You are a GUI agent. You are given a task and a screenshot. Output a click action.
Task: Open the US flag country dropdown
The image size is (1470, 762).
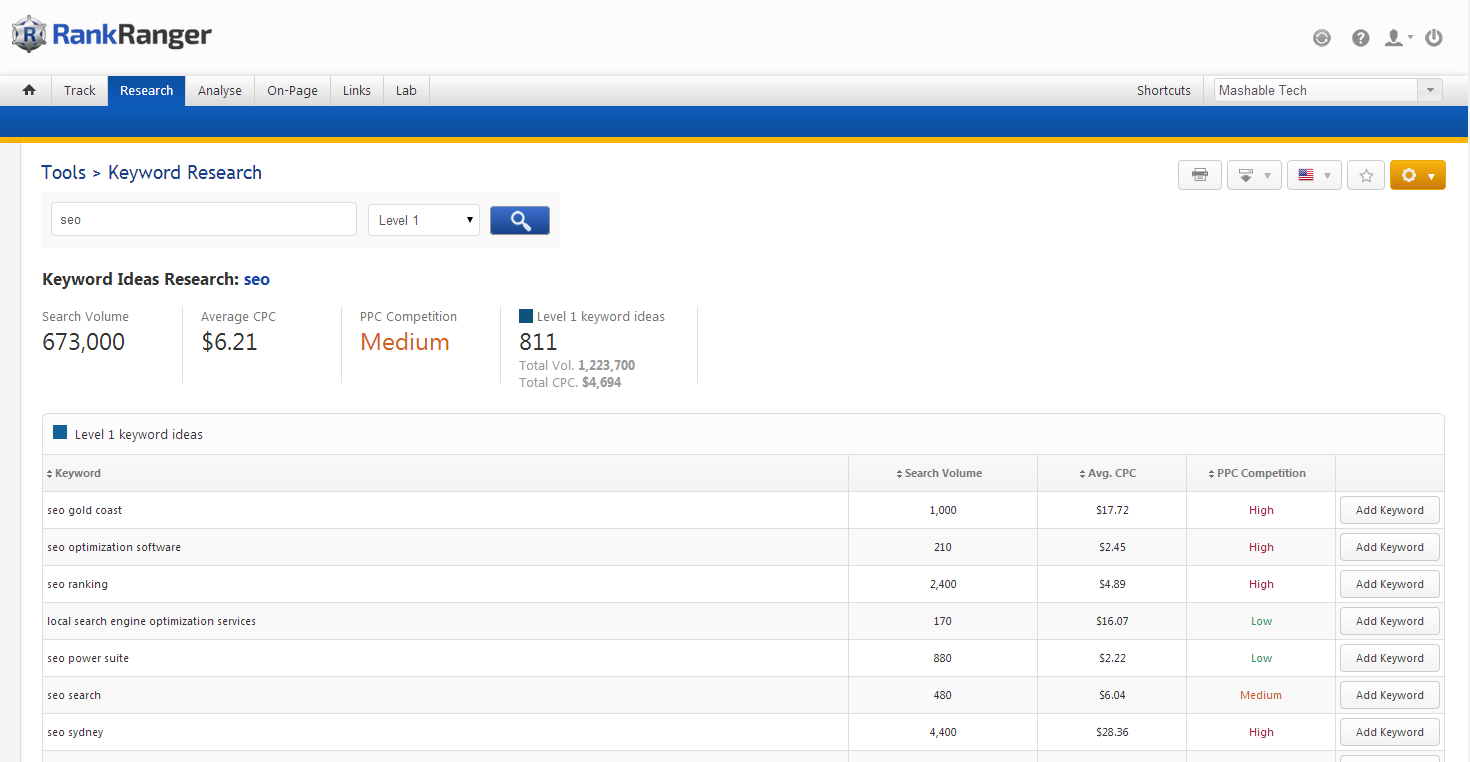click(1314, 176)
